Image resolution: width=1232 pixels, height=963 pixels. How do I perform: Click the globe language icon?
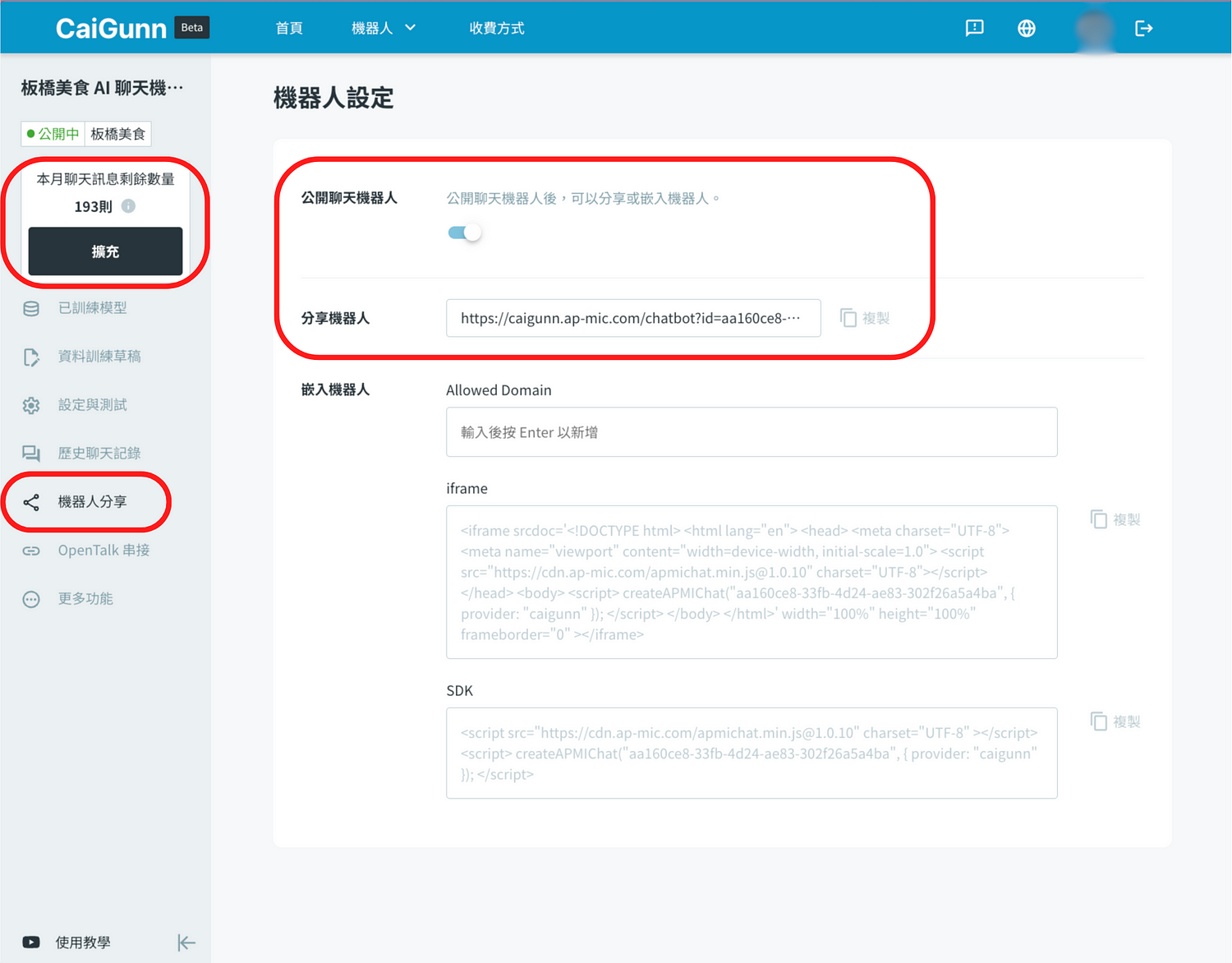1026,28
